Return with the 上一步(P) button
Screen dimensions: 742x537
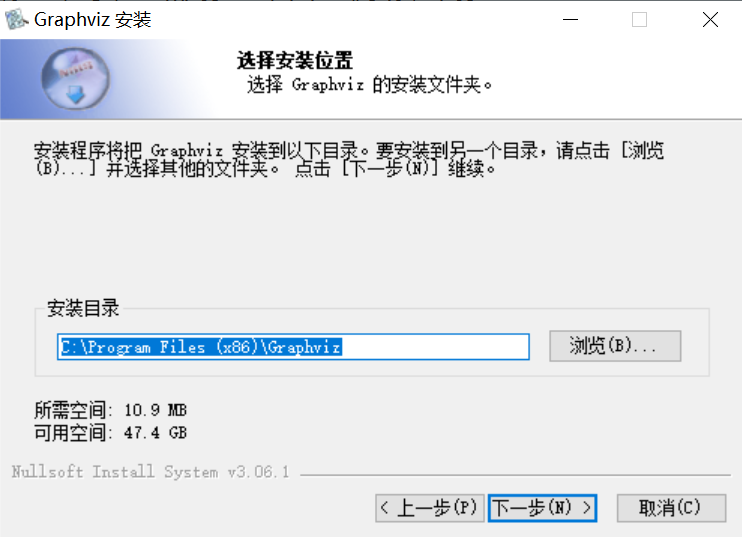point(430,508)
